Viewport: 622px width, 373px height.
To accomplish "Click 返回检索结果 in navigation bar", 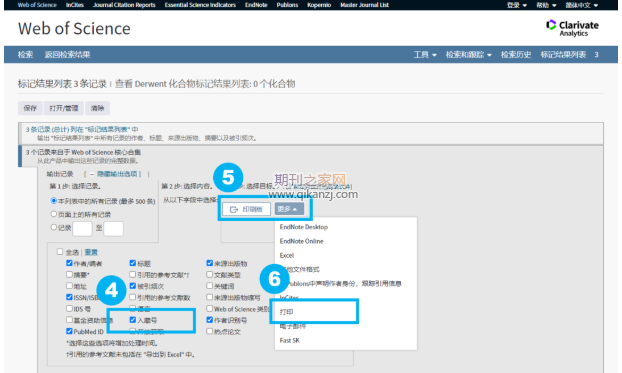I will [67, 54].
